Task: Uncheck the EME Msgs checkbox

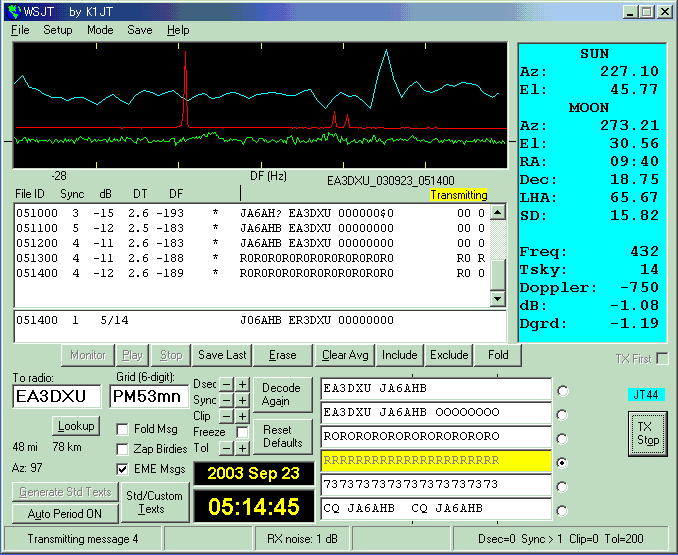Action: 123,468
